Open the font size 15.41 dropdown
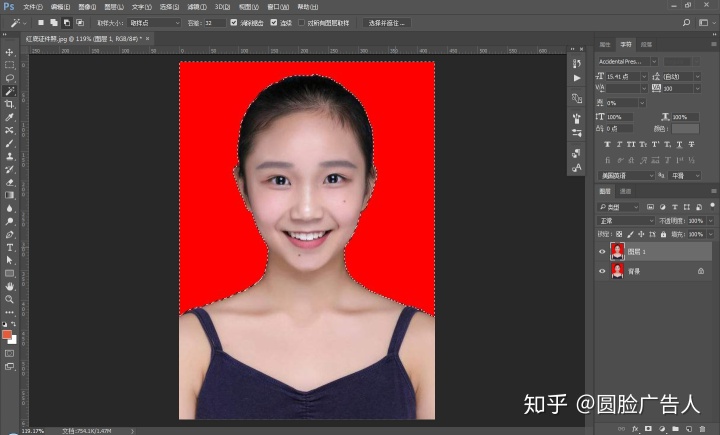The width and height of the screenshot is (720, 435). pyautogui.click(x=644, y=76)
